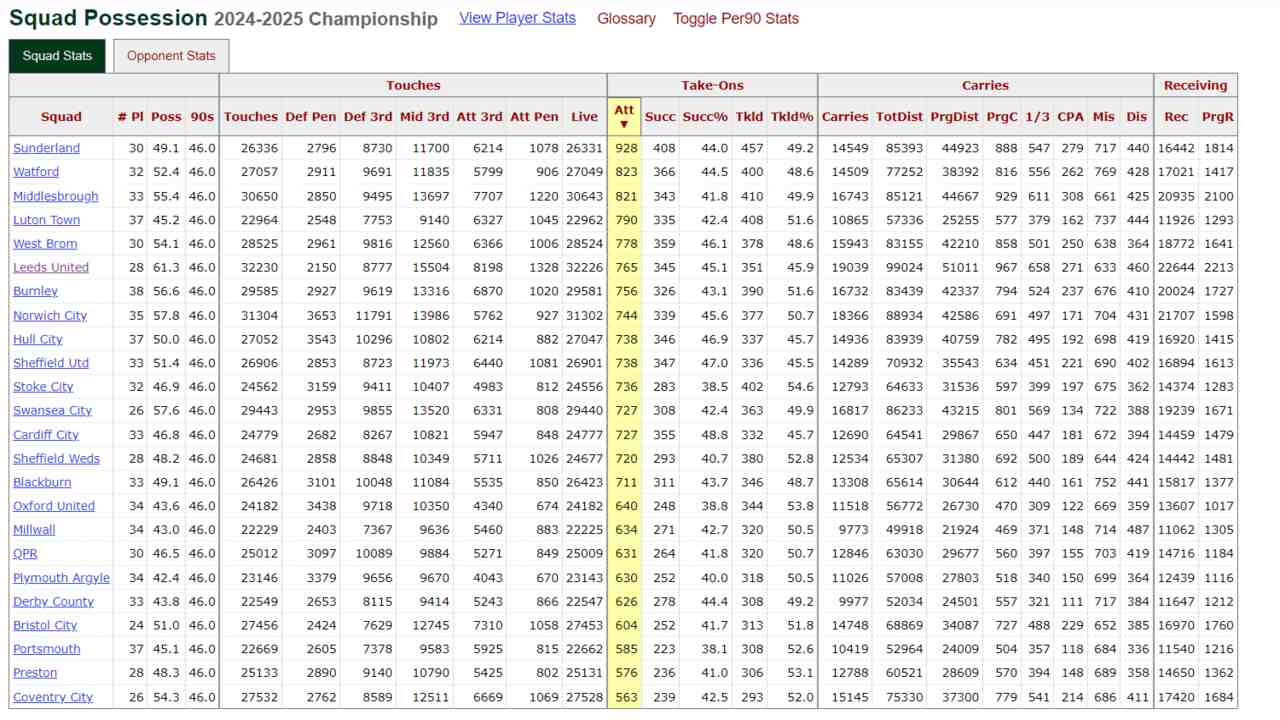Sort by Succ column header
This screenshot has width=1280, height=720.
pyautogui.click(x=660, y=117)
